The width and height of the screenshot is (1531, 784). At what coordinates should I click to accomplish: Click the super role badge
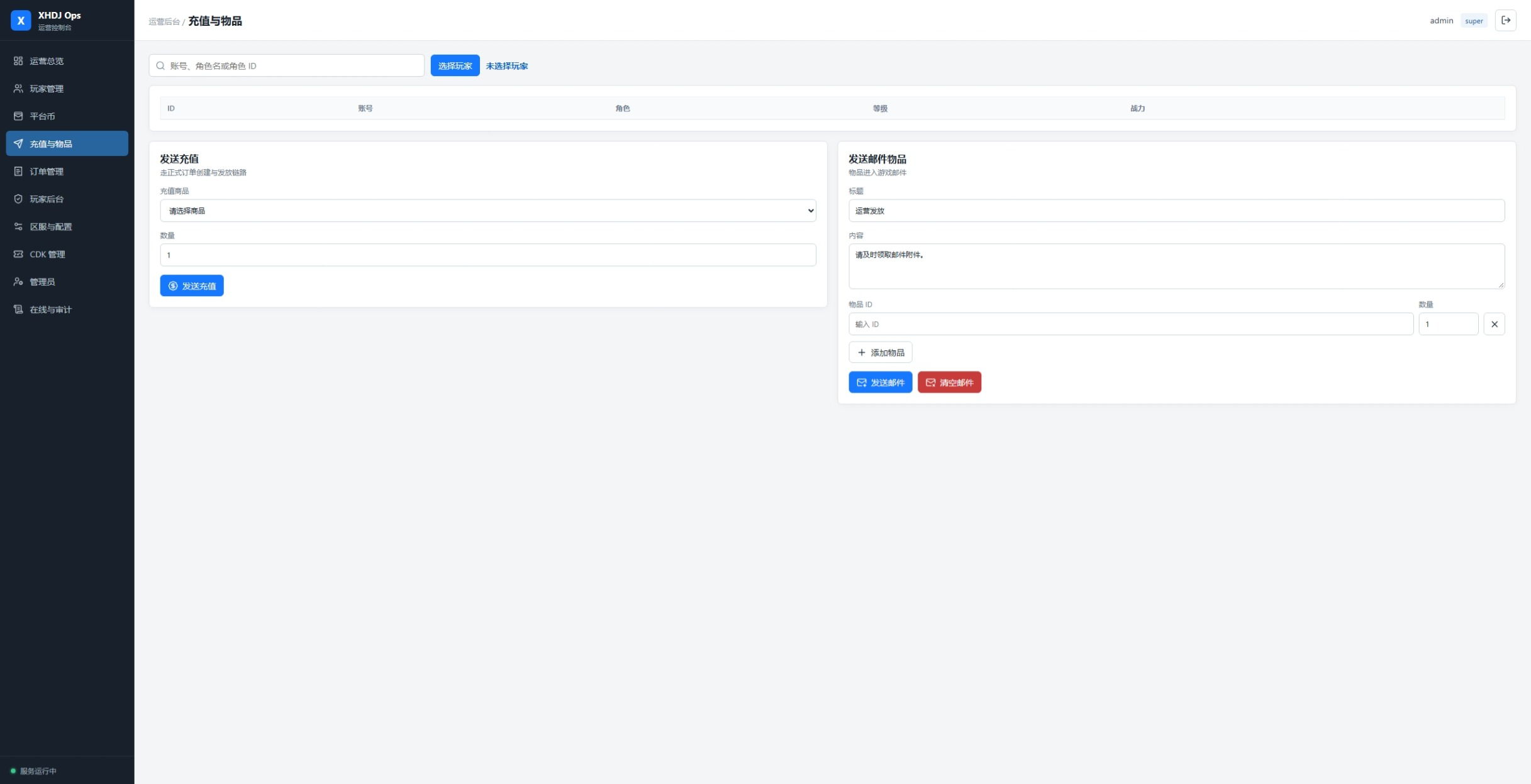pyautogui.click(x=1474, y=21)
